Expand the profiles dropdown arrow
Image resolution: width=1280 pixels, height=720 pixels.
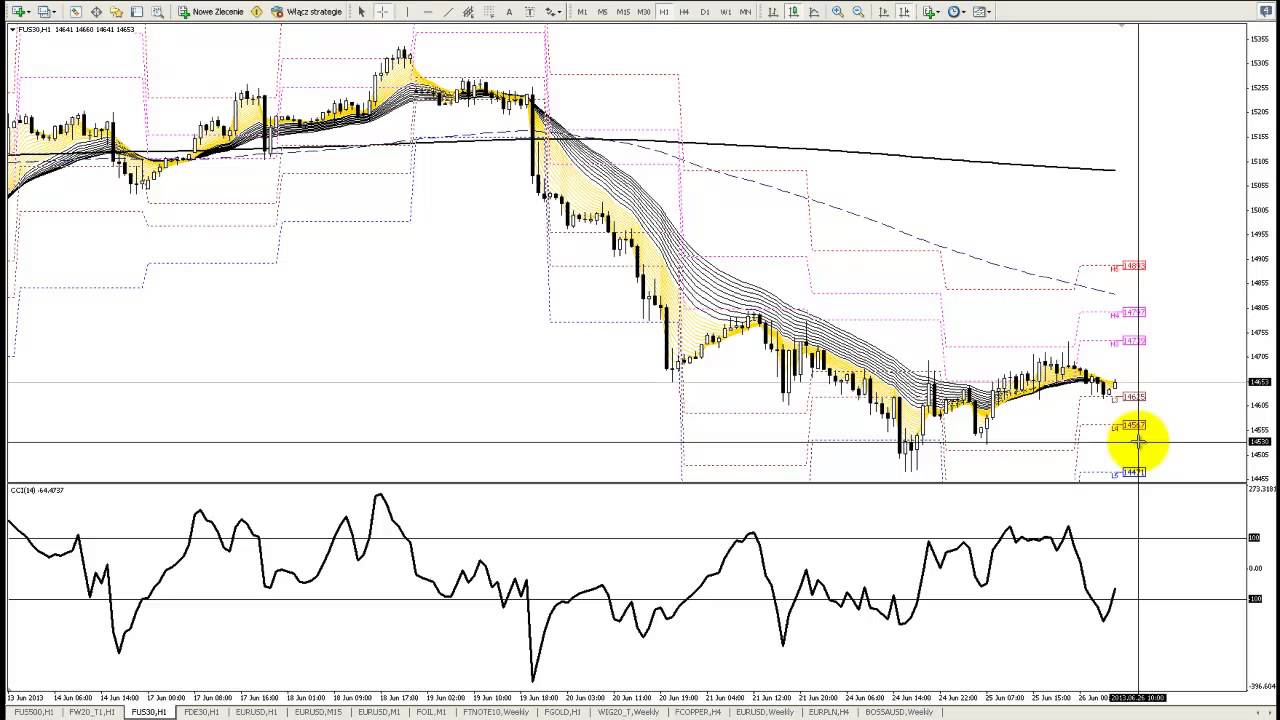coord(55,12)
